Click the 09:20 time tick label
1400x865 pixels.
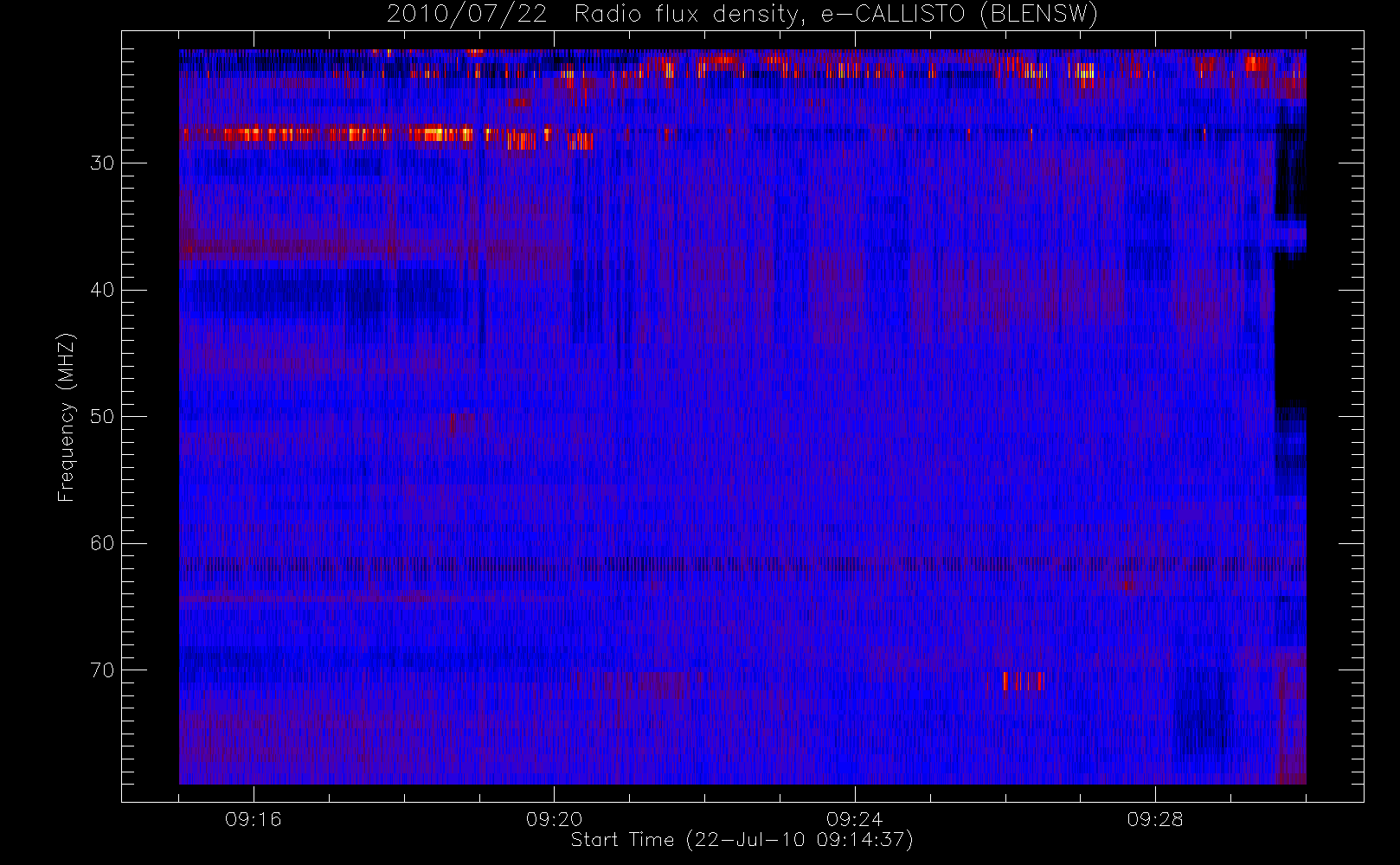(x=554, y=819)
